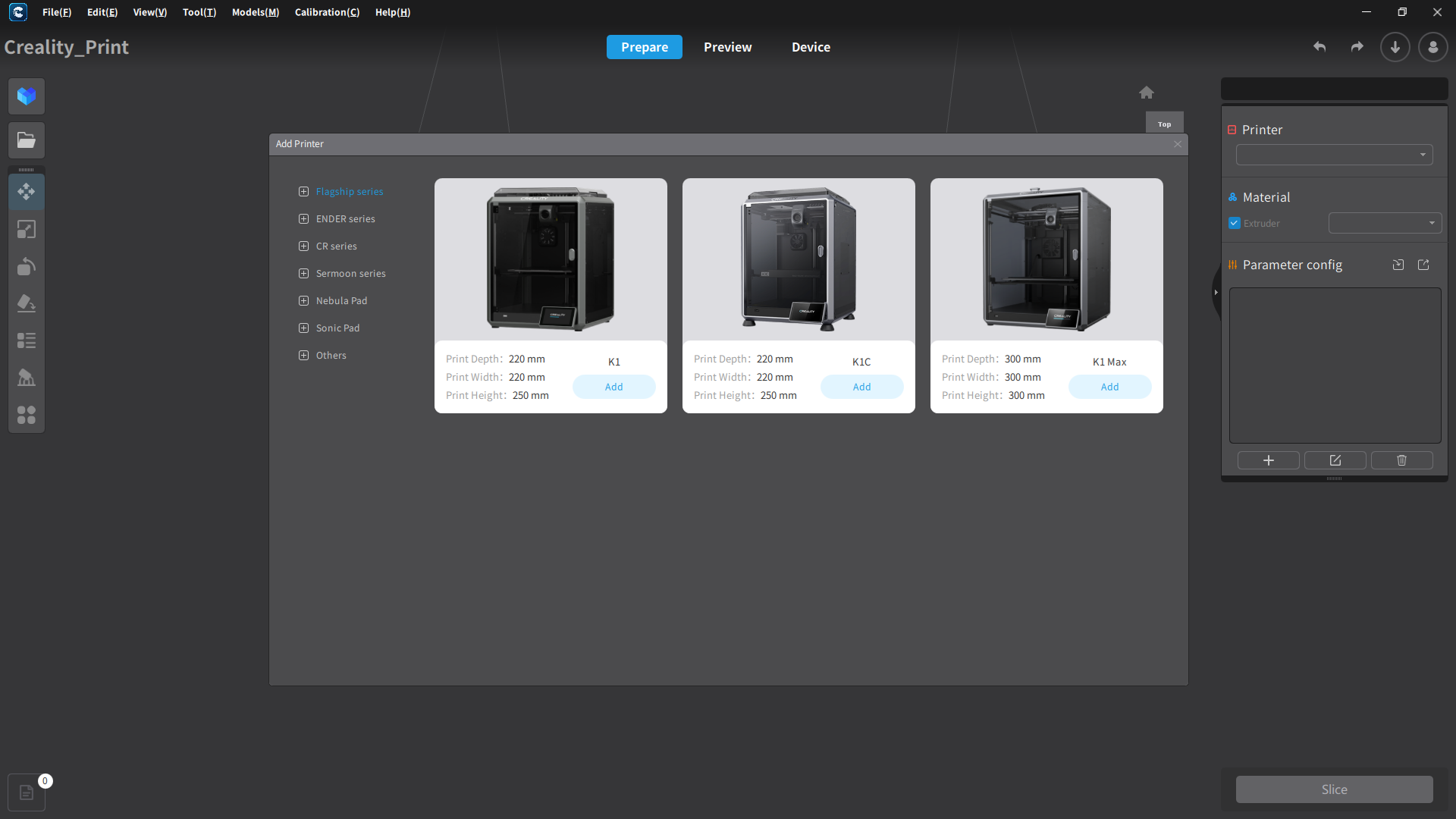Open the Calibration menu
The image size is (1456, 819).
pos(328,12)
